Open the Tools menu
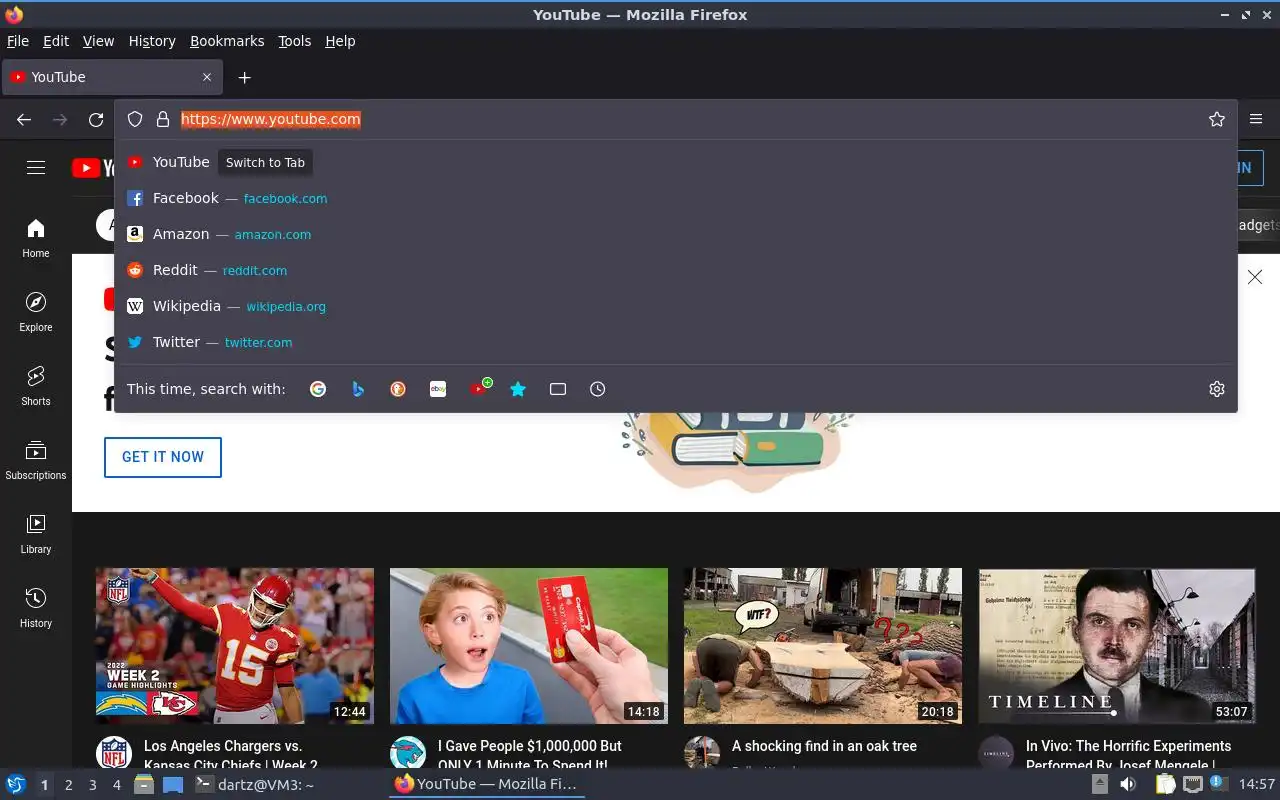1280x800 pixels. [x=294, y=41]
